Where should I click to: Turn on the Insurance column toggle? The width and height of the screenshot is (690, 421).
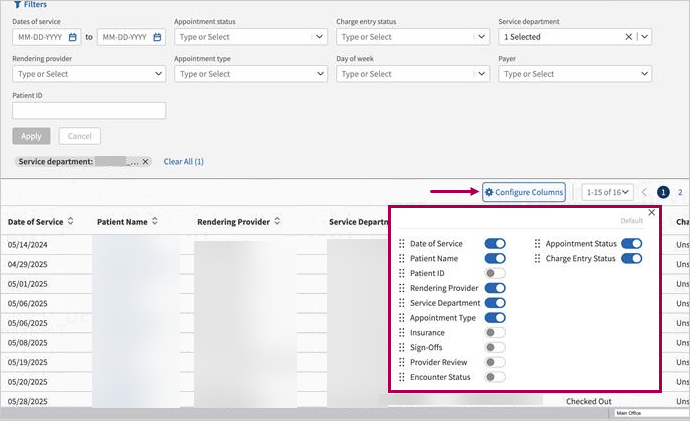pyautogui.click(x=495, y=333)
